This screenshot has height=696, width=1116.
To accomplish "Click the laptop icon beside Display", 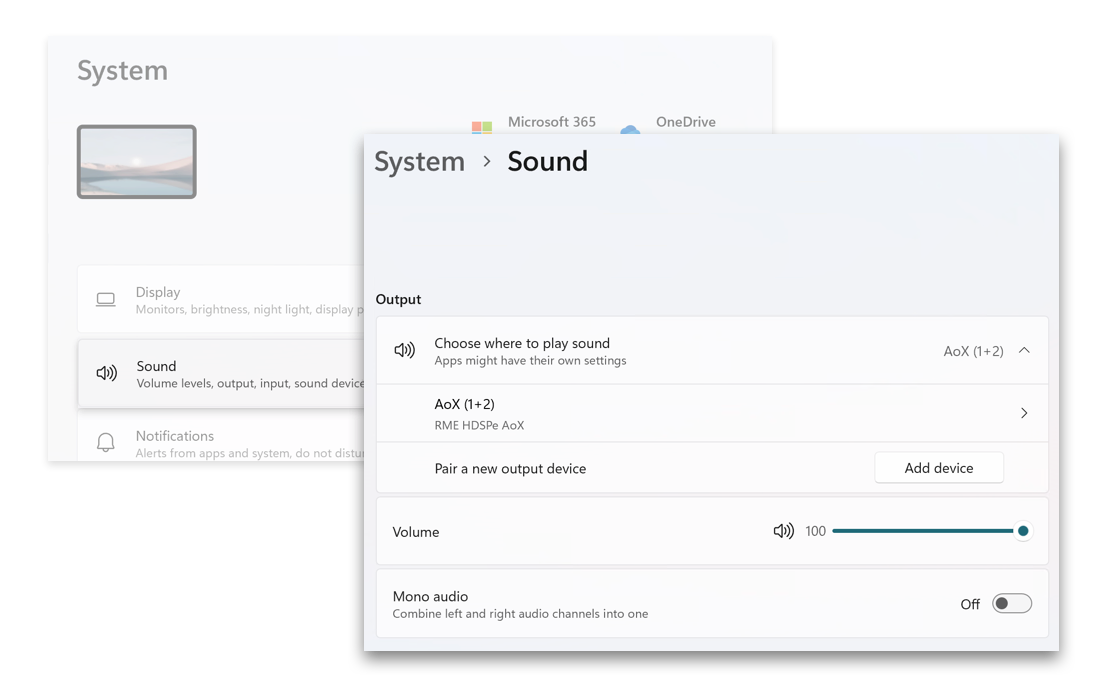I will click(106, 299).
